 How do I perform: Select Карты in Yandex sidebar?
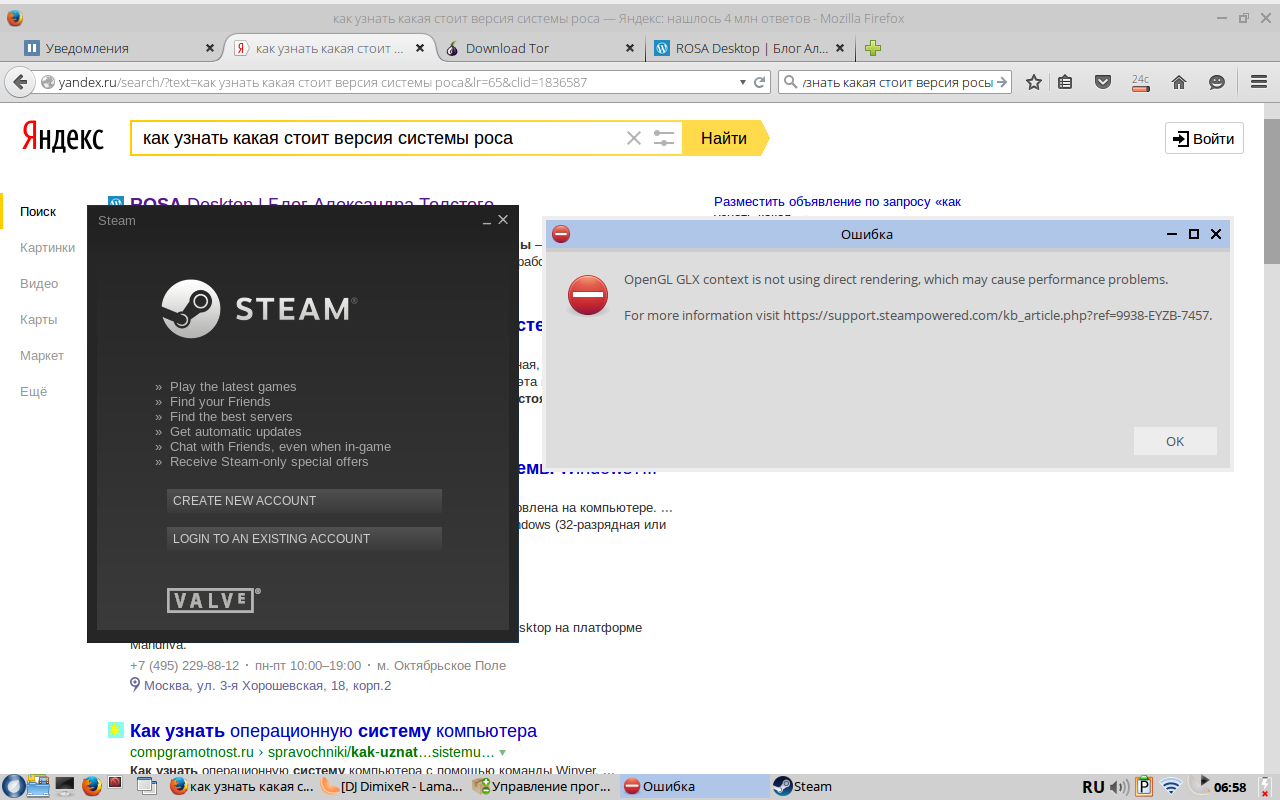[38, 320]
